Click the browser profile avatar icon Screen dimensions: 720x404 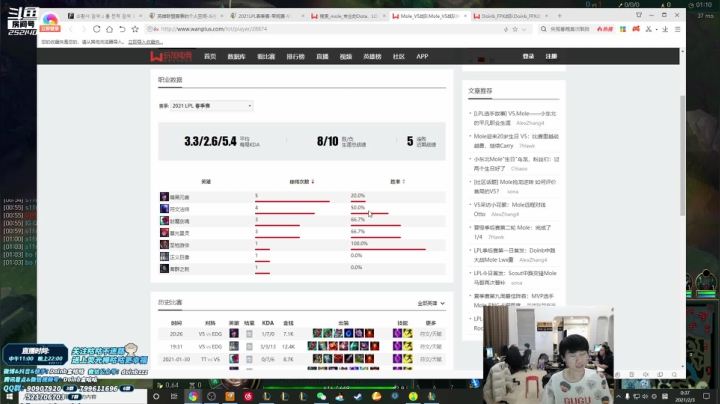coord(50,20)
